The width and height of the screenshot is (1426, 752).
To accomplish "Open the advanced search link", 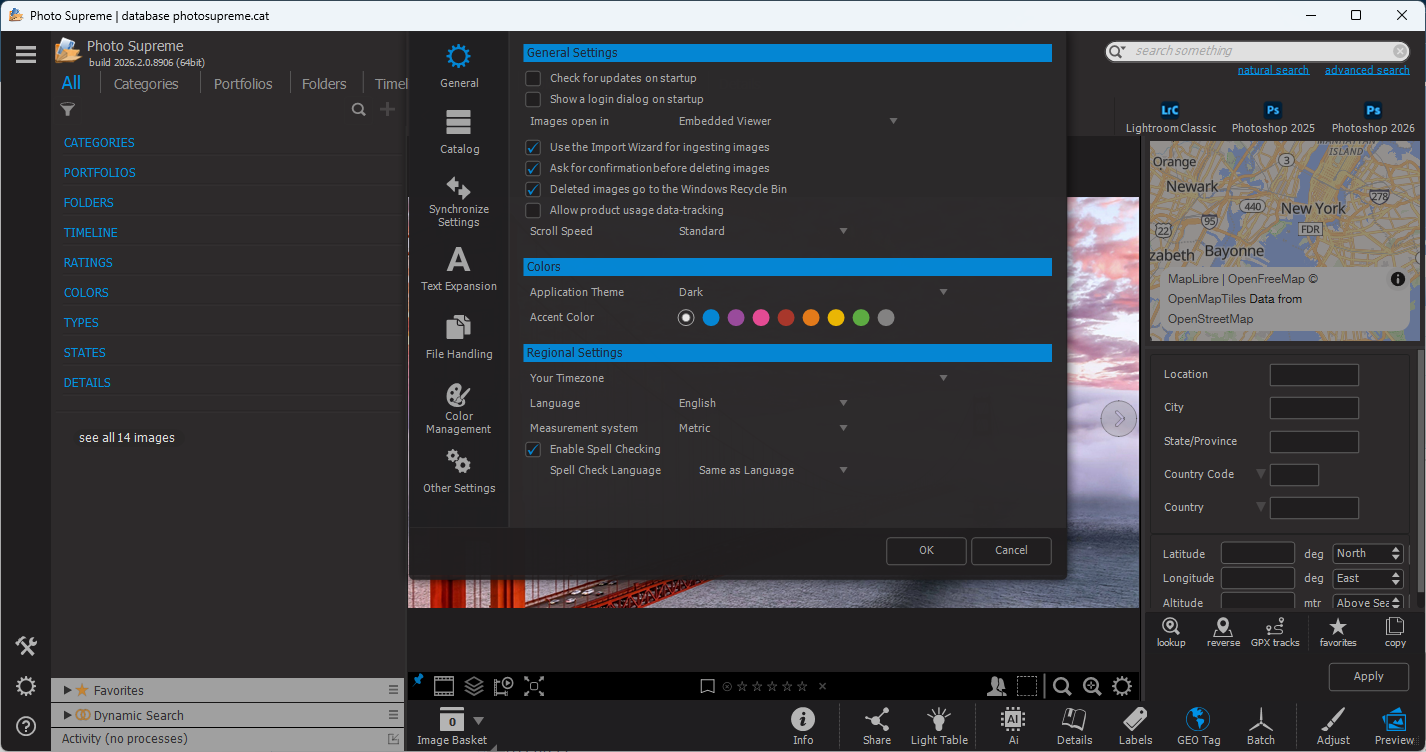I will pyautogui.click(x=1367, y=70).
